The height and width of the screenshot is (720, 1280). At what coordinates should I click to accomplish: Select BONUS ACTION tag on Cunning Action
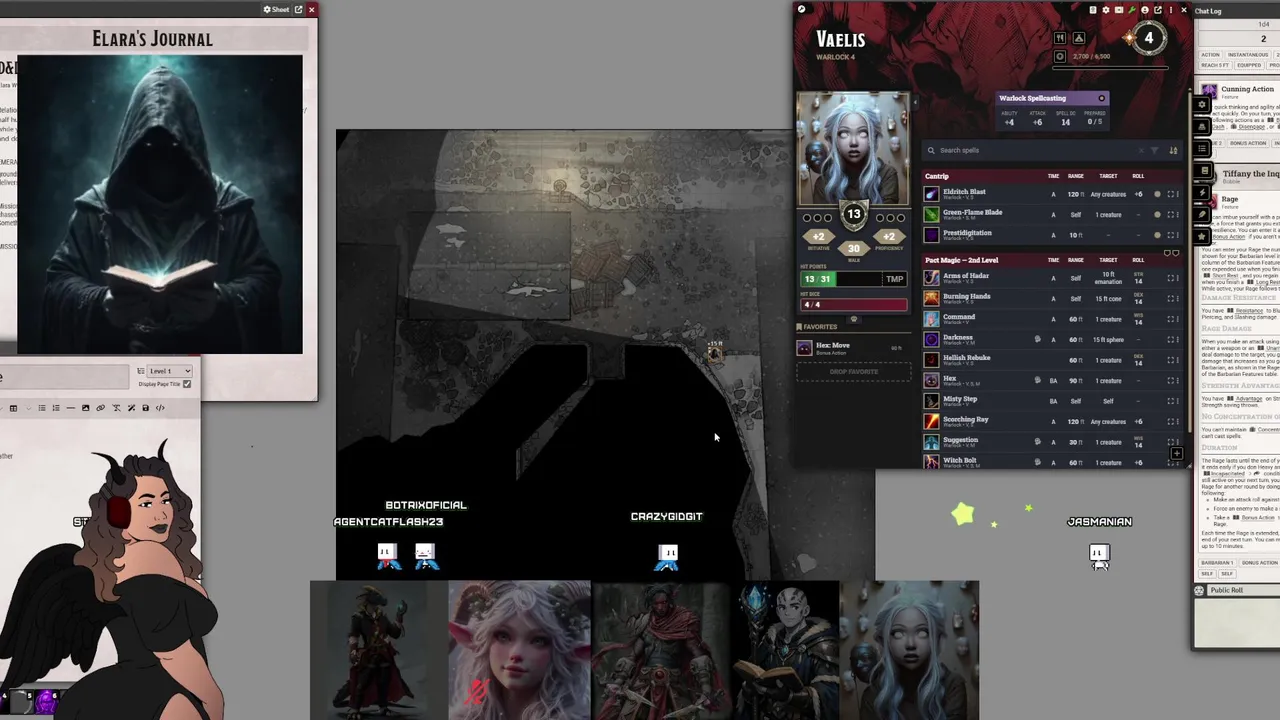pyautogui.click(x=1248, y=143)
